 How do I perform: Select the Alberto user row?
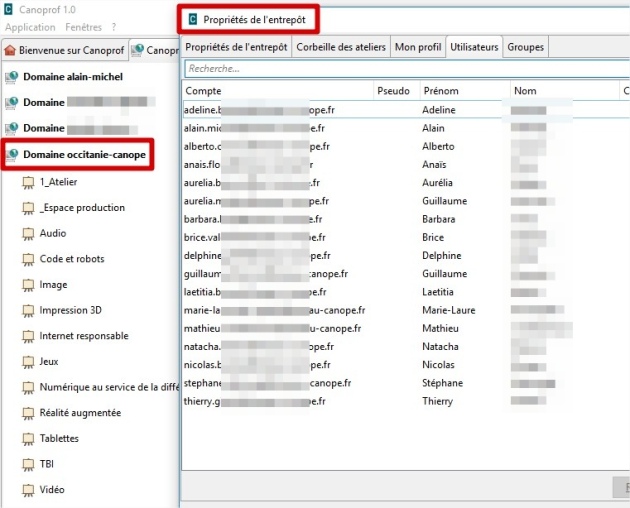[406, 146]
